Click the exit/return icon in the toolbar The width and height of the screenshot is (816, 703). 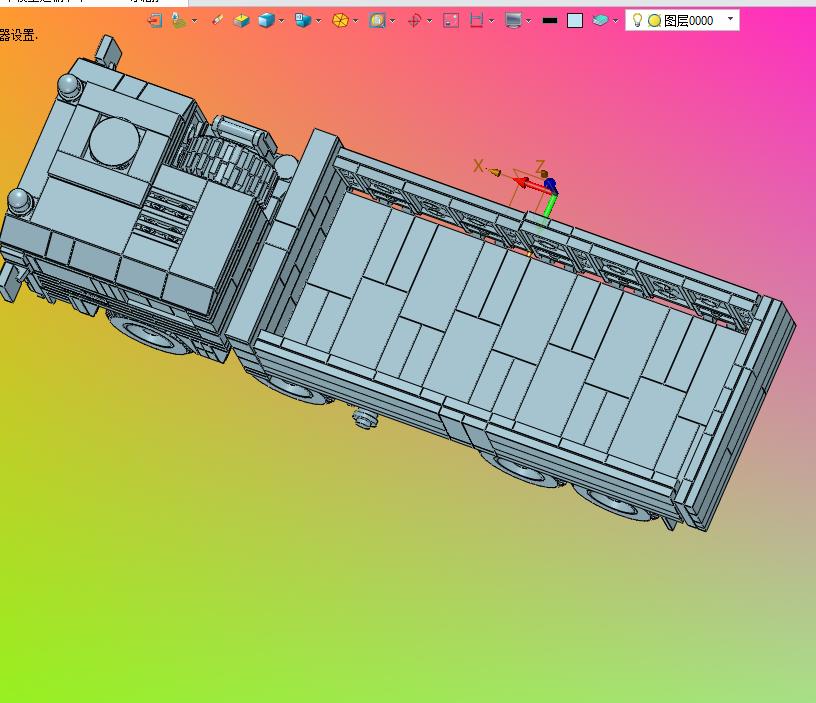coord(155,21)
